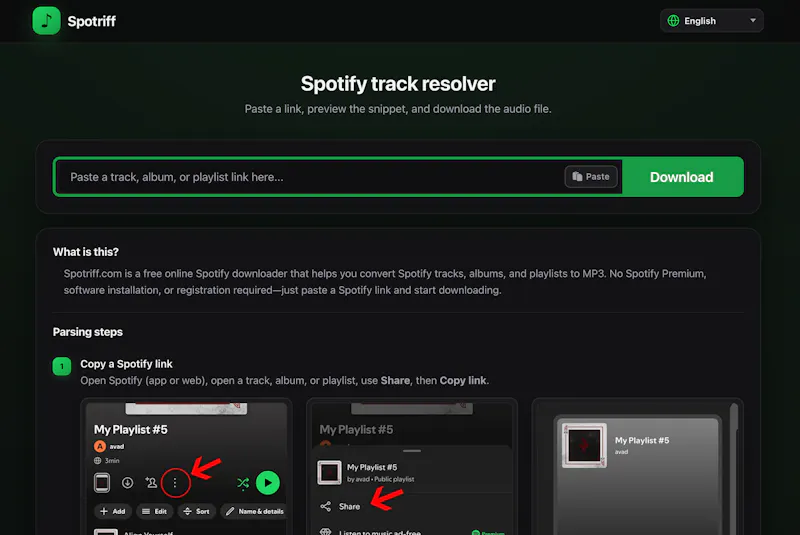This screenshot has height=535, width=800.
Task: Click the green play button in first tutorial image
Action: [268, 482]
